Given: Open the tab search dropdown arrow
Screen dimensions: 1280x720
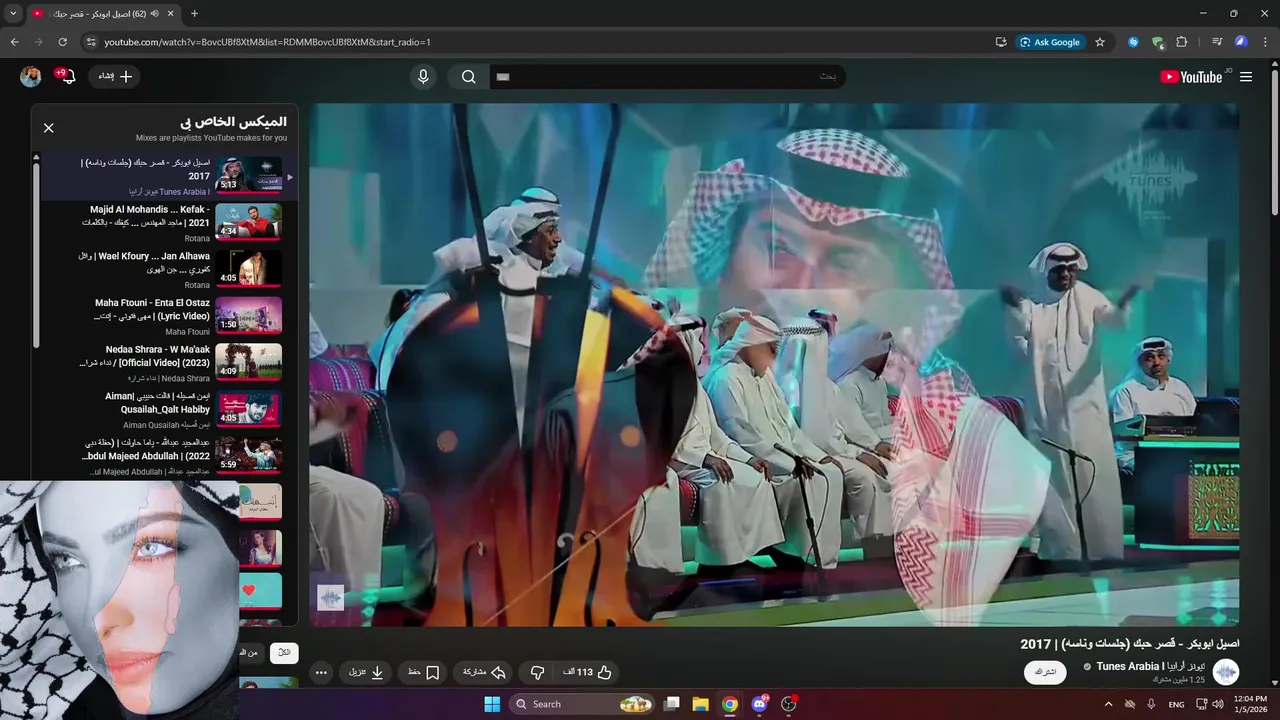Looking at the screenshot, I should pos(13,13).
